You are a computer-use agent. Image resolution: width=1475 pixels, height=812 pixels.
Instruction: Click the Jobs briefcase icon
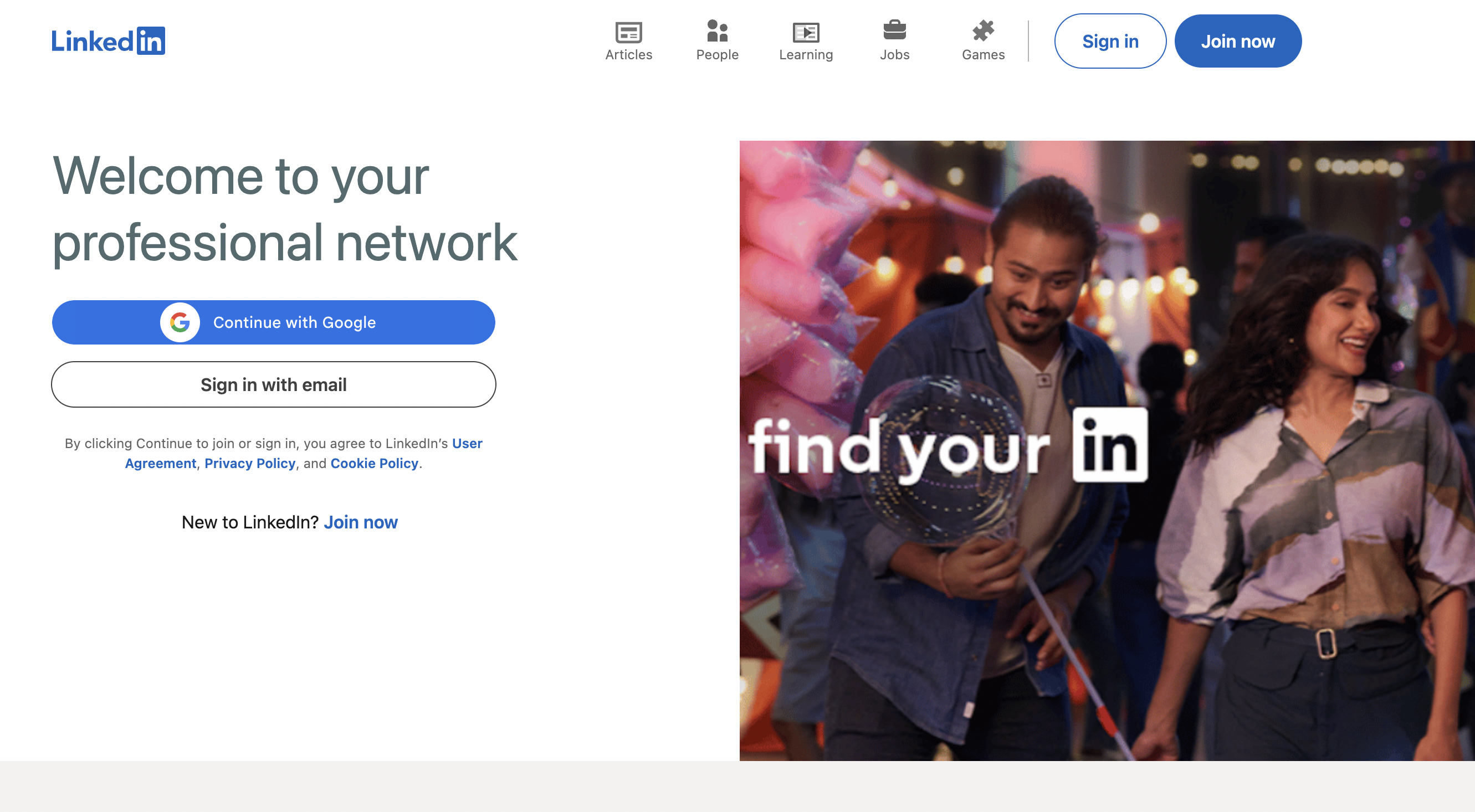click(894, 30)
